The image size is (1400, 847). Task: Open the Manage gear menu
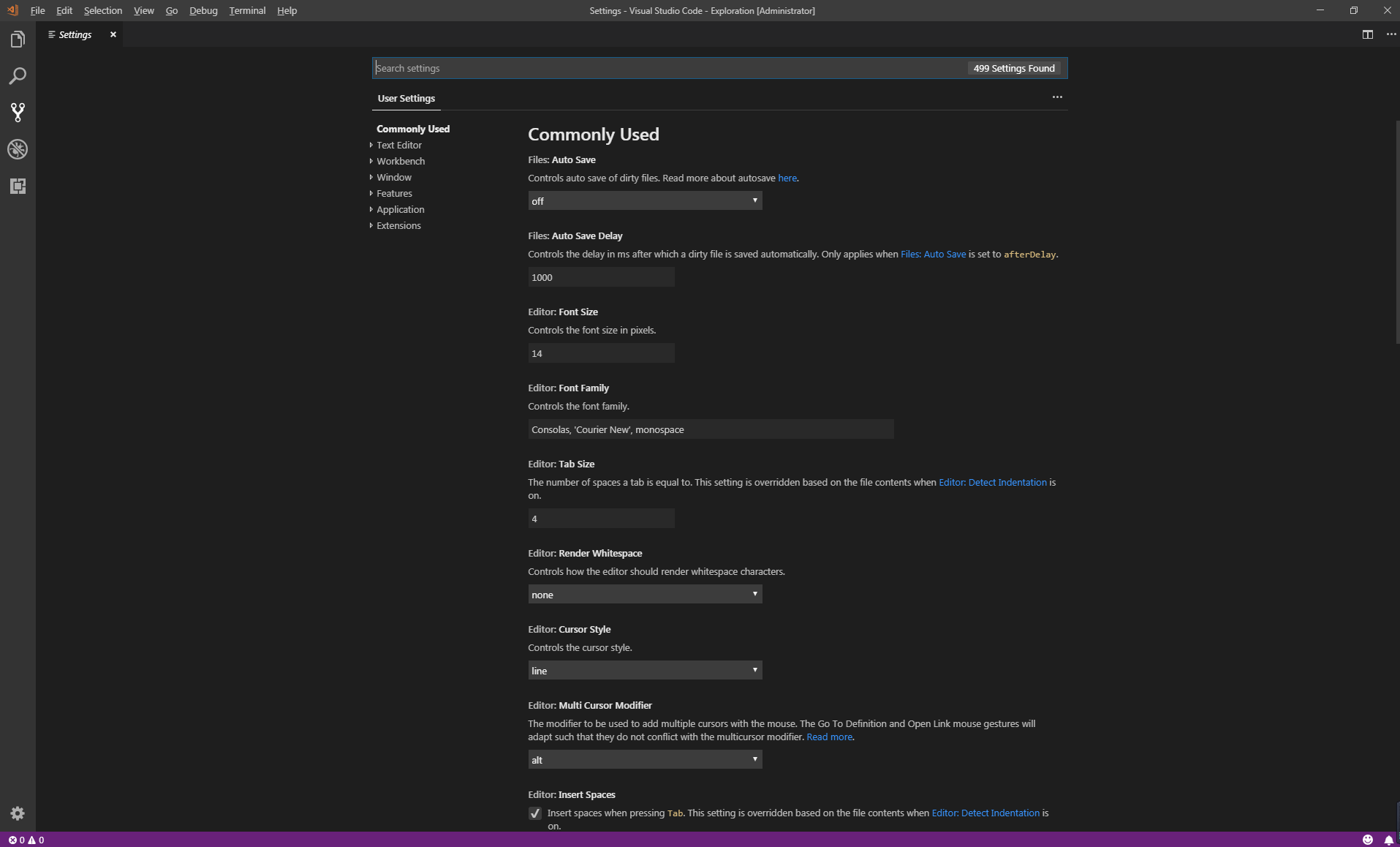[18, 813]
